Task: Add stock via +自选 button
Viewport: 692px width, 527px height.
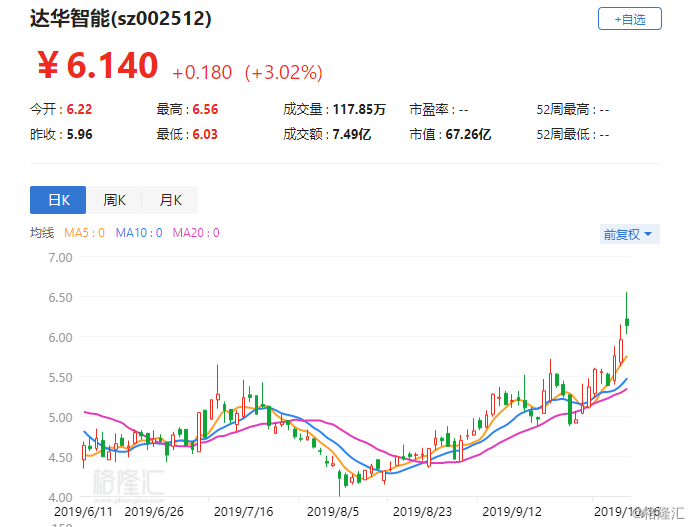Action: (629, 19)
